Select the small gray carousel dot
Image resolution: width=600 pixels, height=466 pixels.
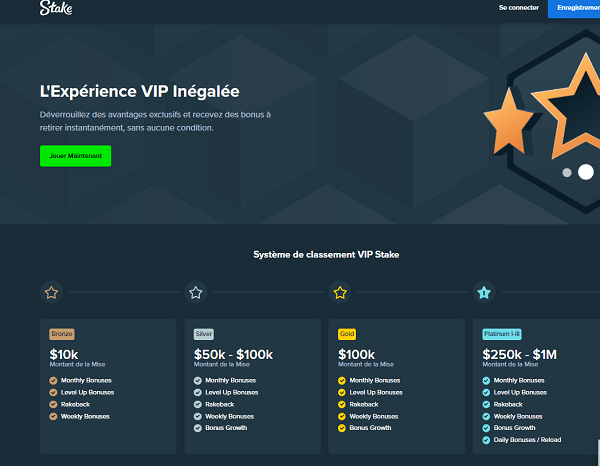point(567,173)
